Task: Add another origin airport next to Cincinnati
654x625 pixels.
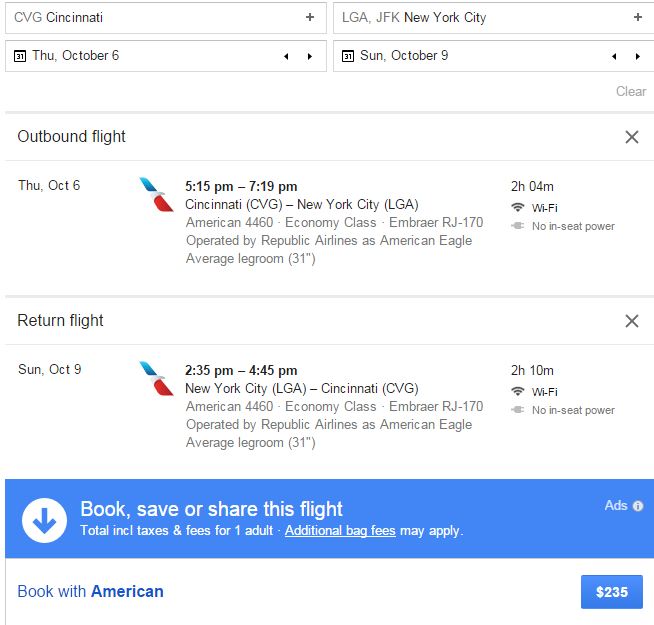Action: pos(310,18)
